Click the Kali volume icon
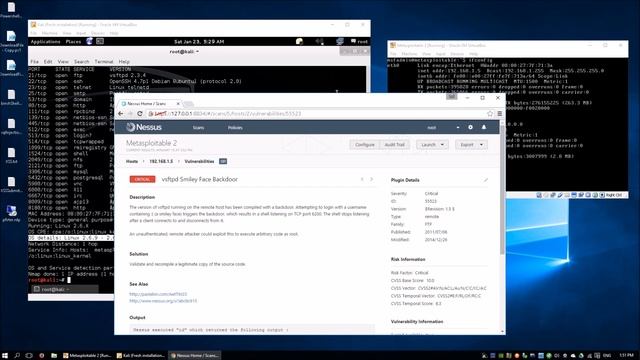Image resolution: width=640 pixels, height=360 pixels. click(319, 41)
